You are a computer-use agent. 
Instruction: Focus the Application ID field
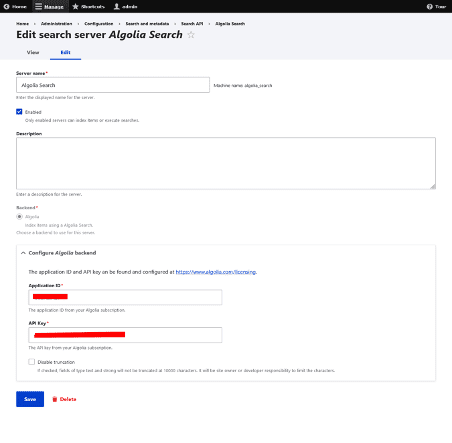coord(125,297)
